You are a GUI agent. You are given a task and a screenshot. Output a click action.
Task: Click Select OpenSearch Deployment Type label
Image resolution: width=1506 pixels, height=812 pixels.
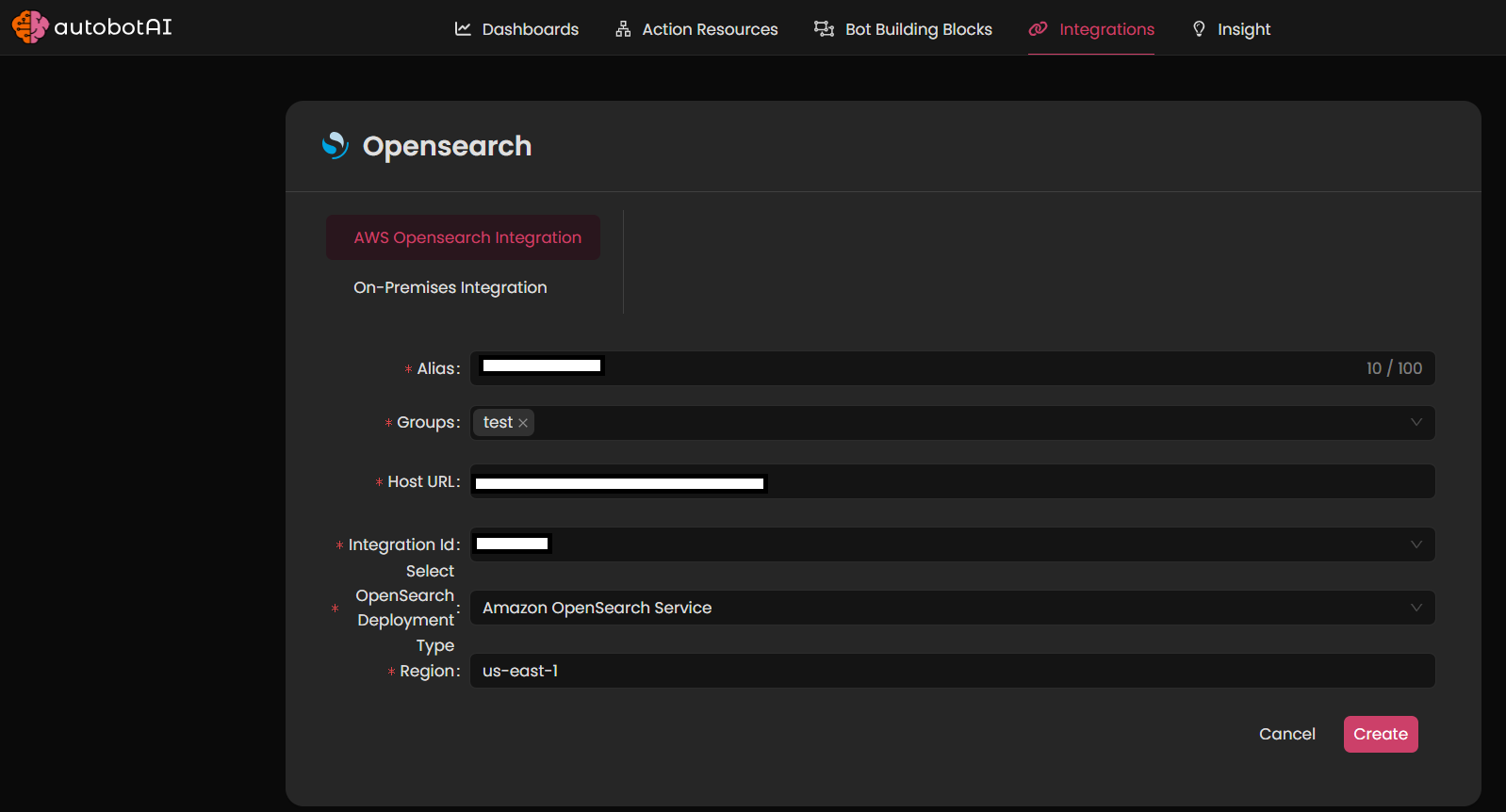click(407, 608)
